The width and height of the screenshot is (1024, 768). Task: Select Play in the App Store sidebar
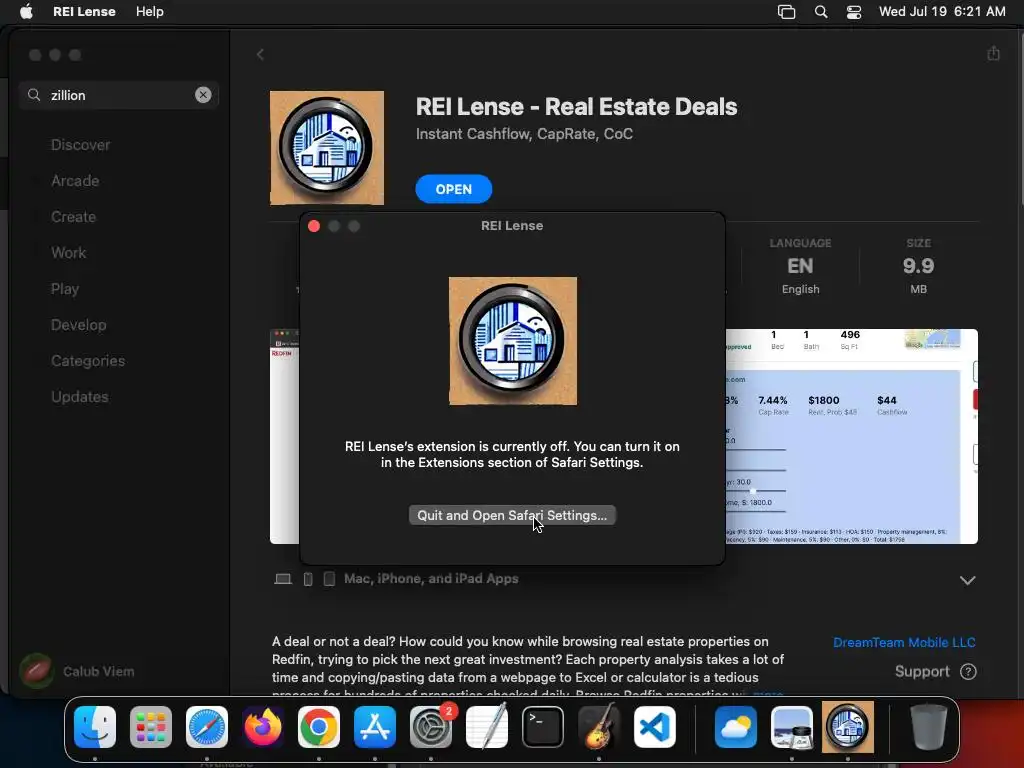[x=65, y=289]
